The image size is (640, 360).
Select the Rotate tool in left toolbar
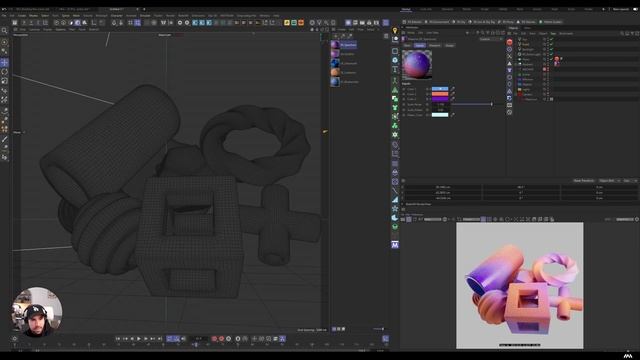pos(4,71)
